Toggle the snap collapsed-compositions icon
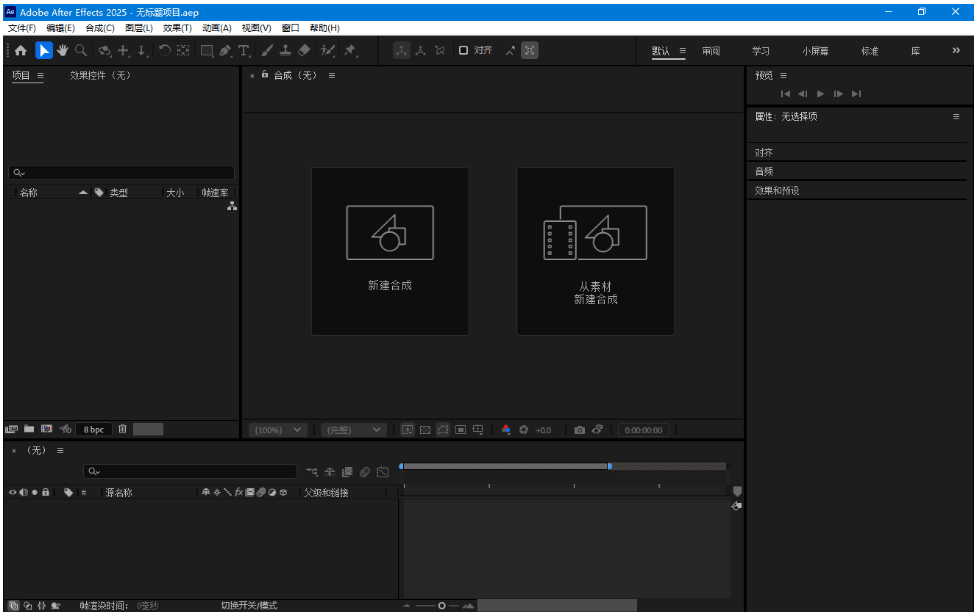 pyautogui.click(x=530, y=51)
